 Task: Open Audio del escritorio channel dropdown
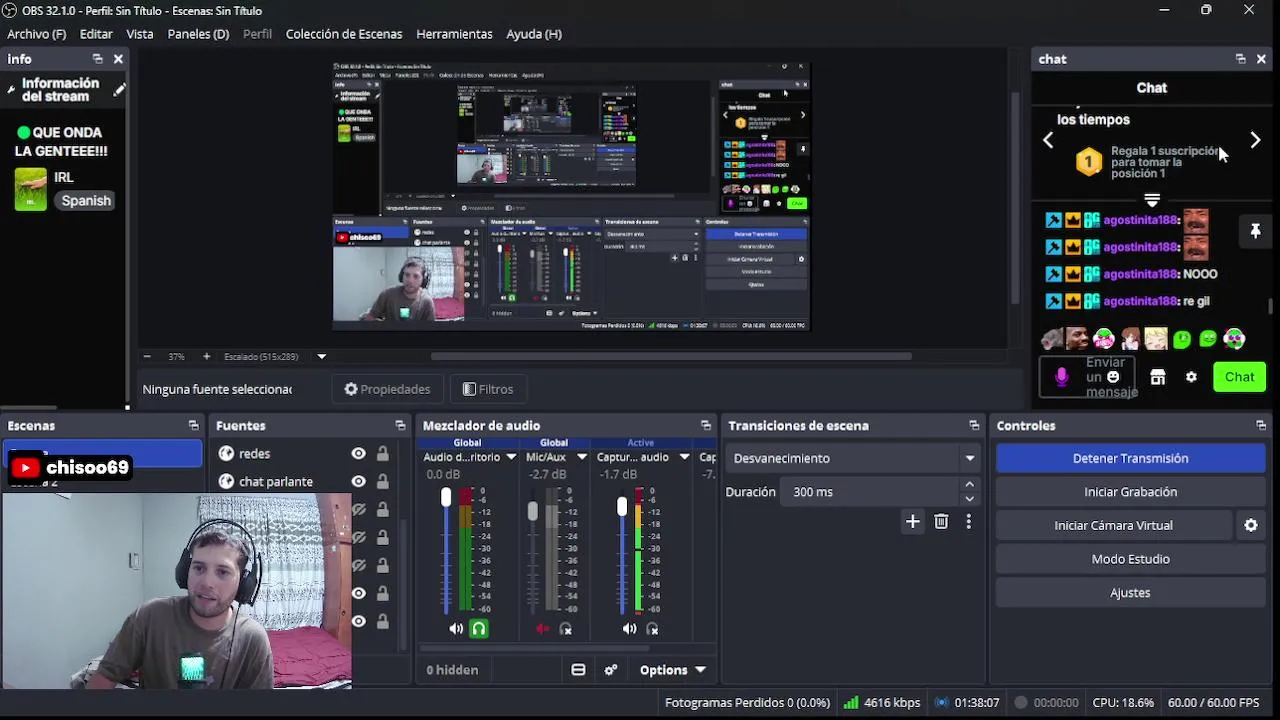pyautogui.click(x=511, y=457)
